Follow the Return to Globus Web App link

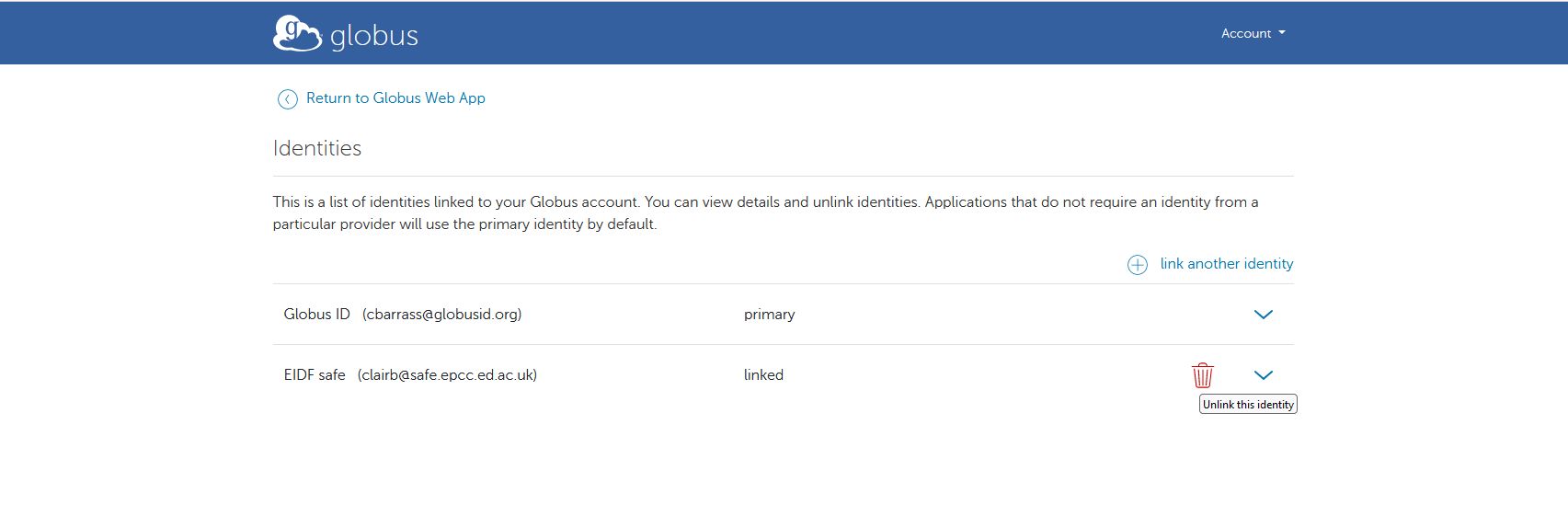395,98
